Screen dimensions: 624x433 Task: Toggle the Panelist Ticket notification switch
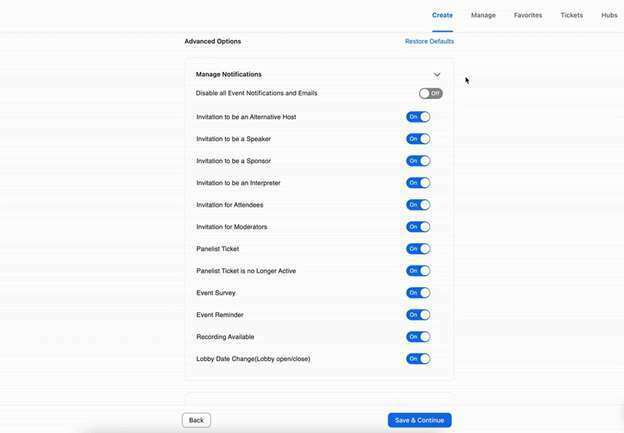coord(418,249)
